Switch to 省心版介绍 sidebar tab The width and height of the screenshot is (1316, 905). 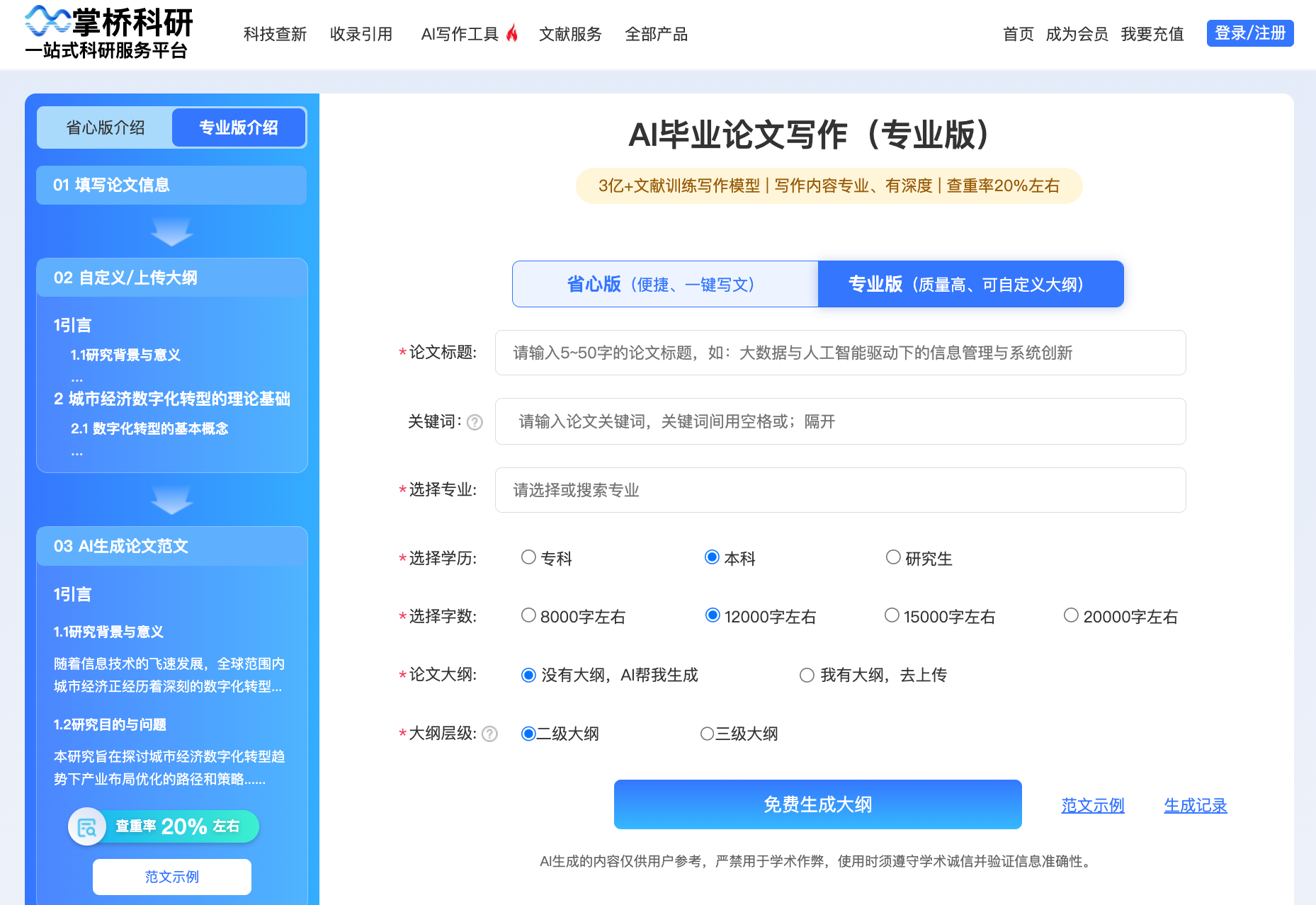click(x=105, y=127)
